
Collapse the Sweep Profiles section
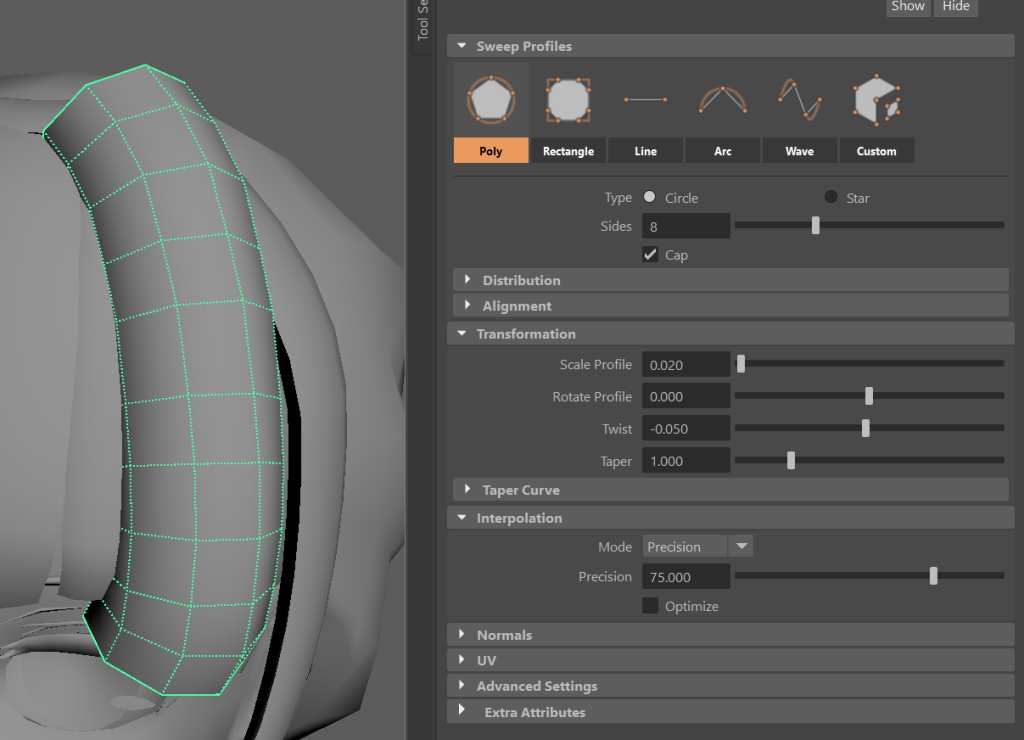(462, 46)
